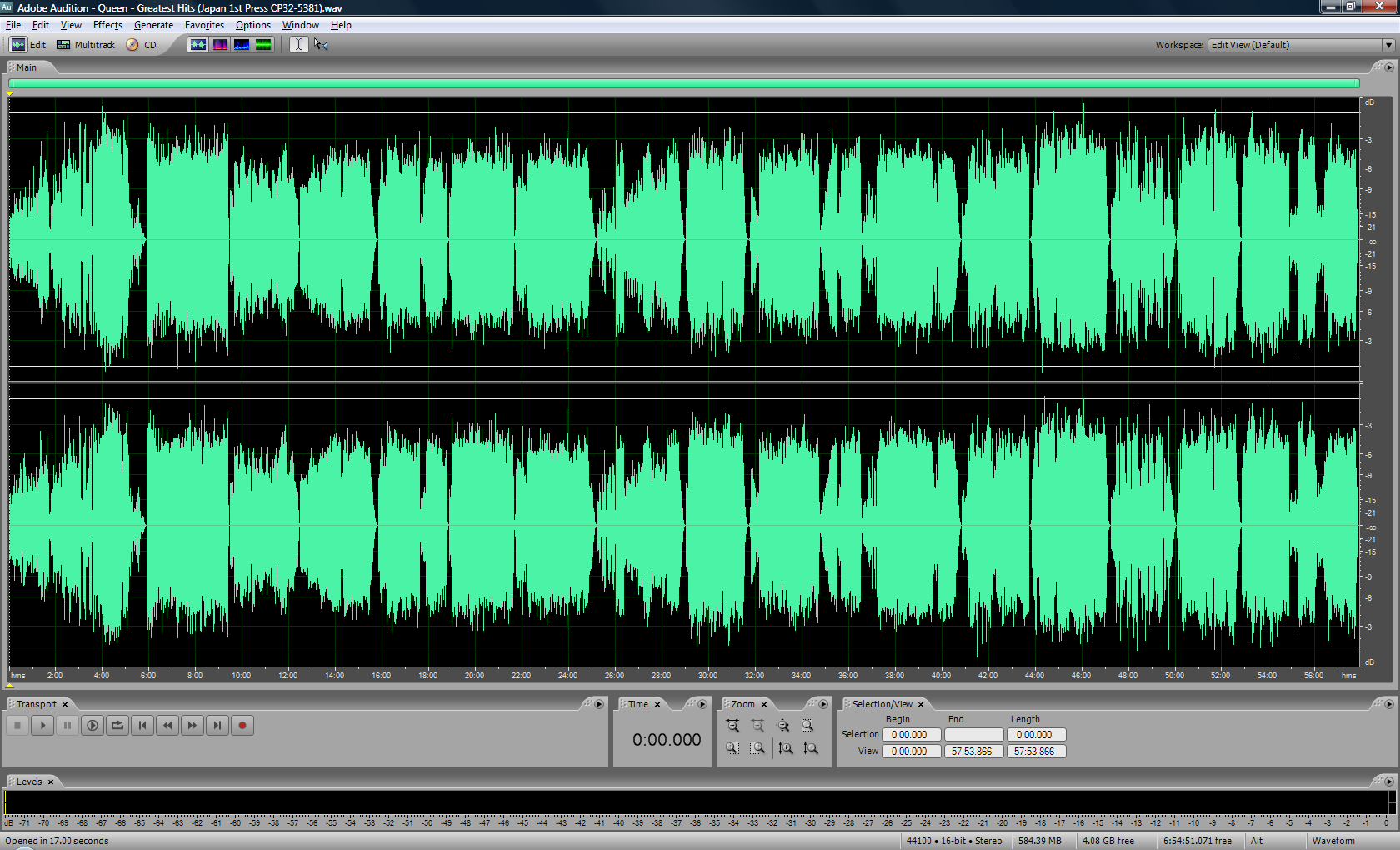Show the Spectral Frequency Display
1400x850 pixels.
(220, 45)
